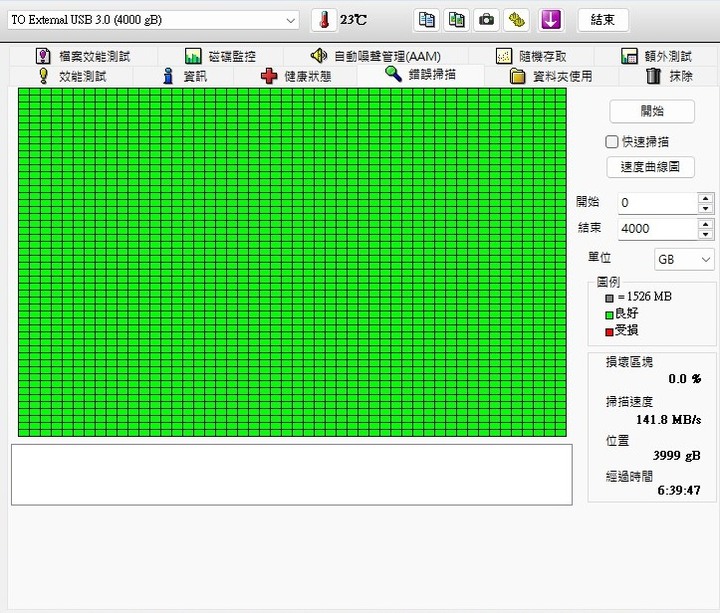Click the 141.8 MB/s scan speed value

coord(669,419)
